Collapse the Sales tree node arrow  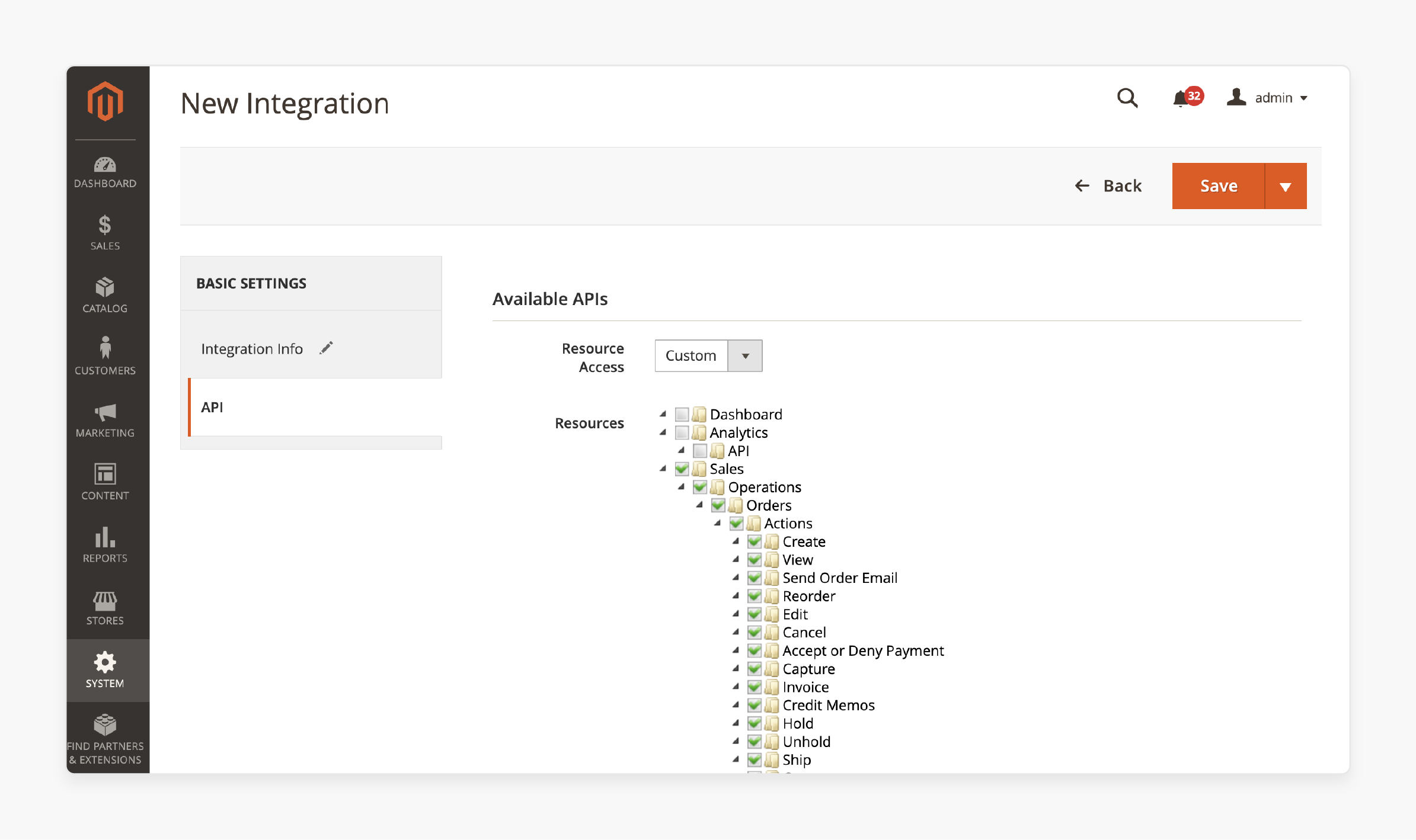(x=663, y=469)
